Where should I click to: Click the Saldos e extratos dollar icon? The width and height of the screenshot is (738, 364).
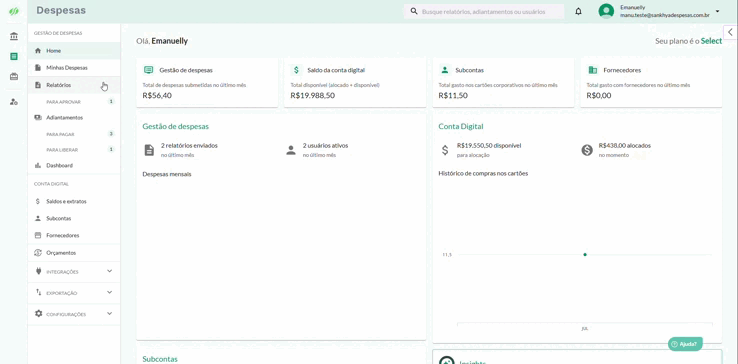point(38,202)
